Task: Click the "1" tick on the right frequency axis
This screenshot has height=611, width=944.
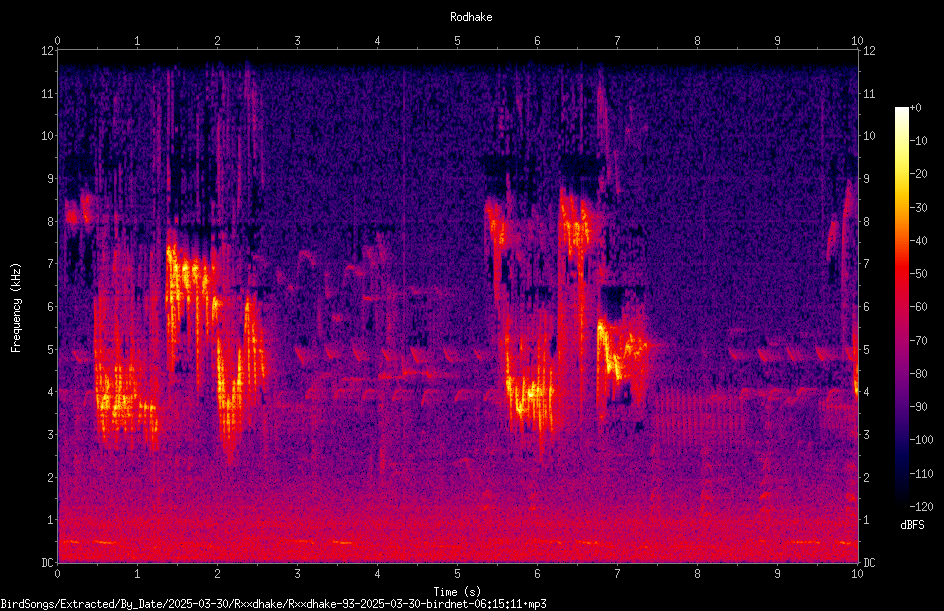Action: click(866, 520)
